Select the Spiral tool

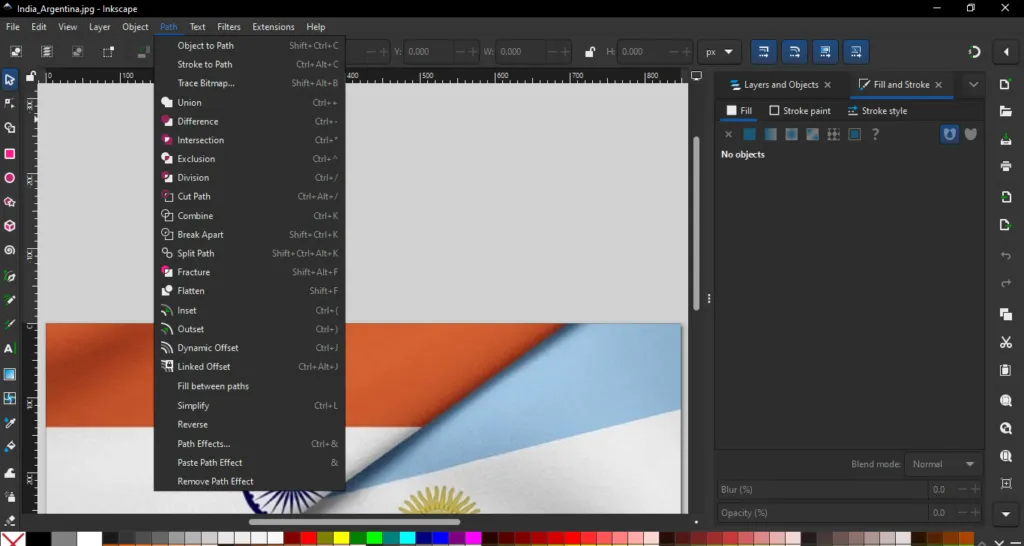pos(9,250)
